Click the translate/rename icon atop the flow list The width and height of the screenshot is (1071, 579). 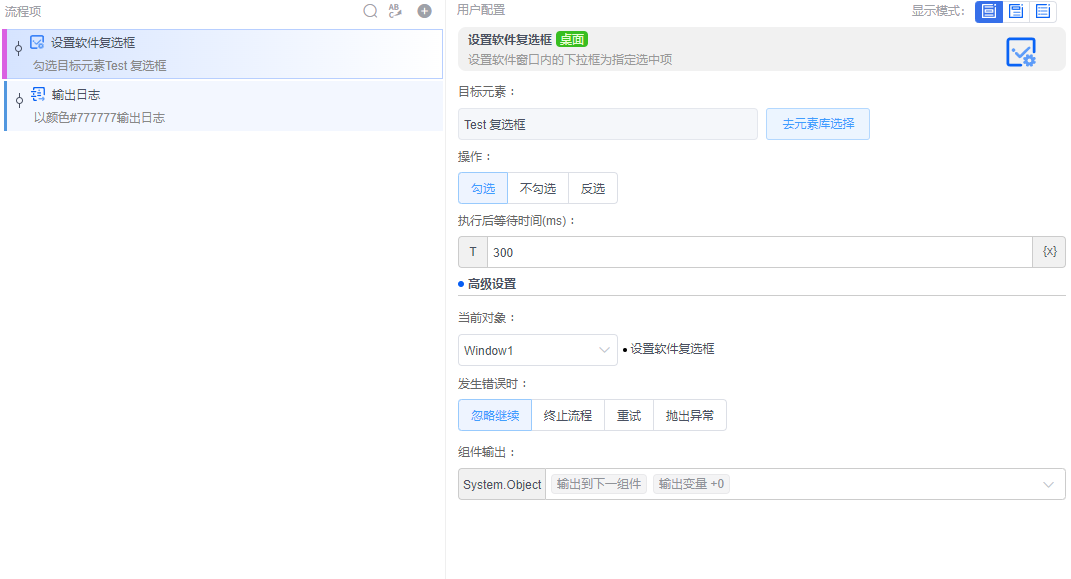tap(395, 11)
